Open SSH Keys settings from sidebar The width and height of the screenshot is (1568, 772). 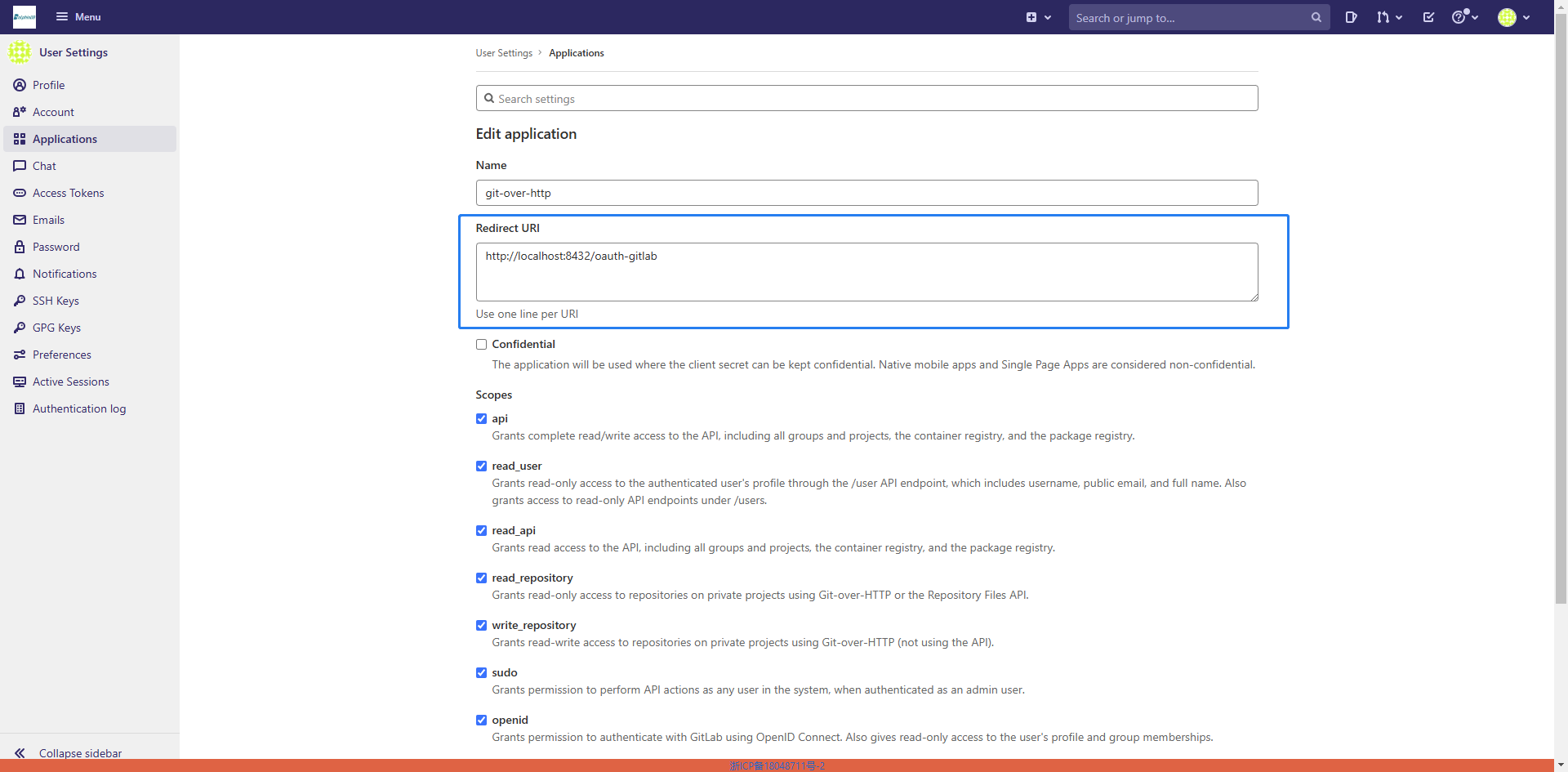(x=56, y=301)
